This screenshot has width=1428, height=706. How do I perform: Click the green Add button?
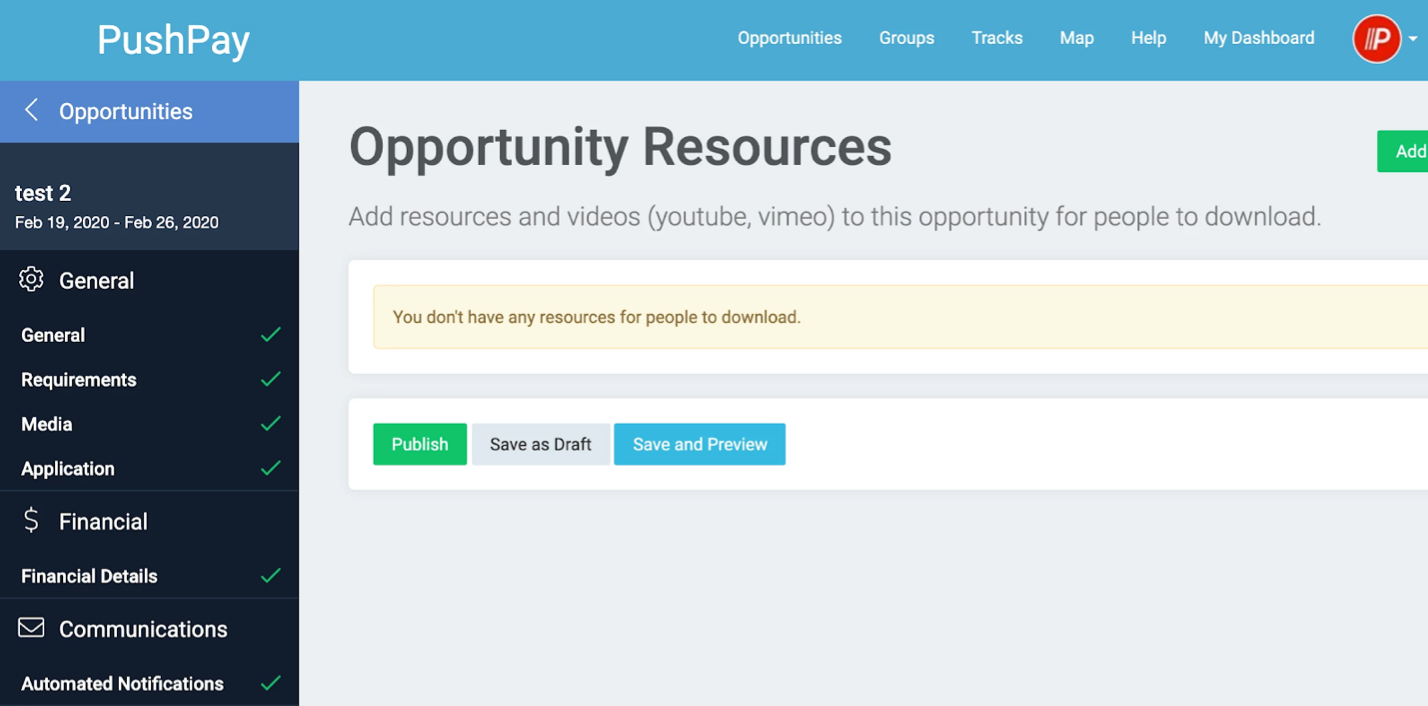pos(1403,151)
